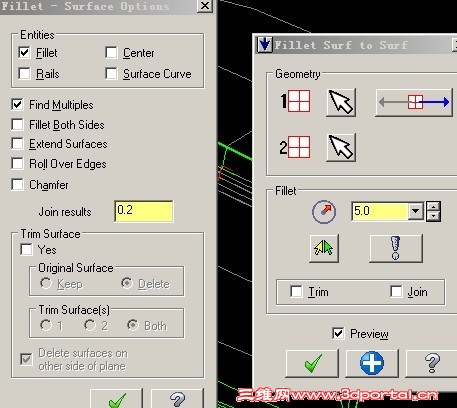This screenshot has width=457, height=408.
Task: Open fillet options with exclamation button
Action: pyautogui.click(x=396, y=248)
